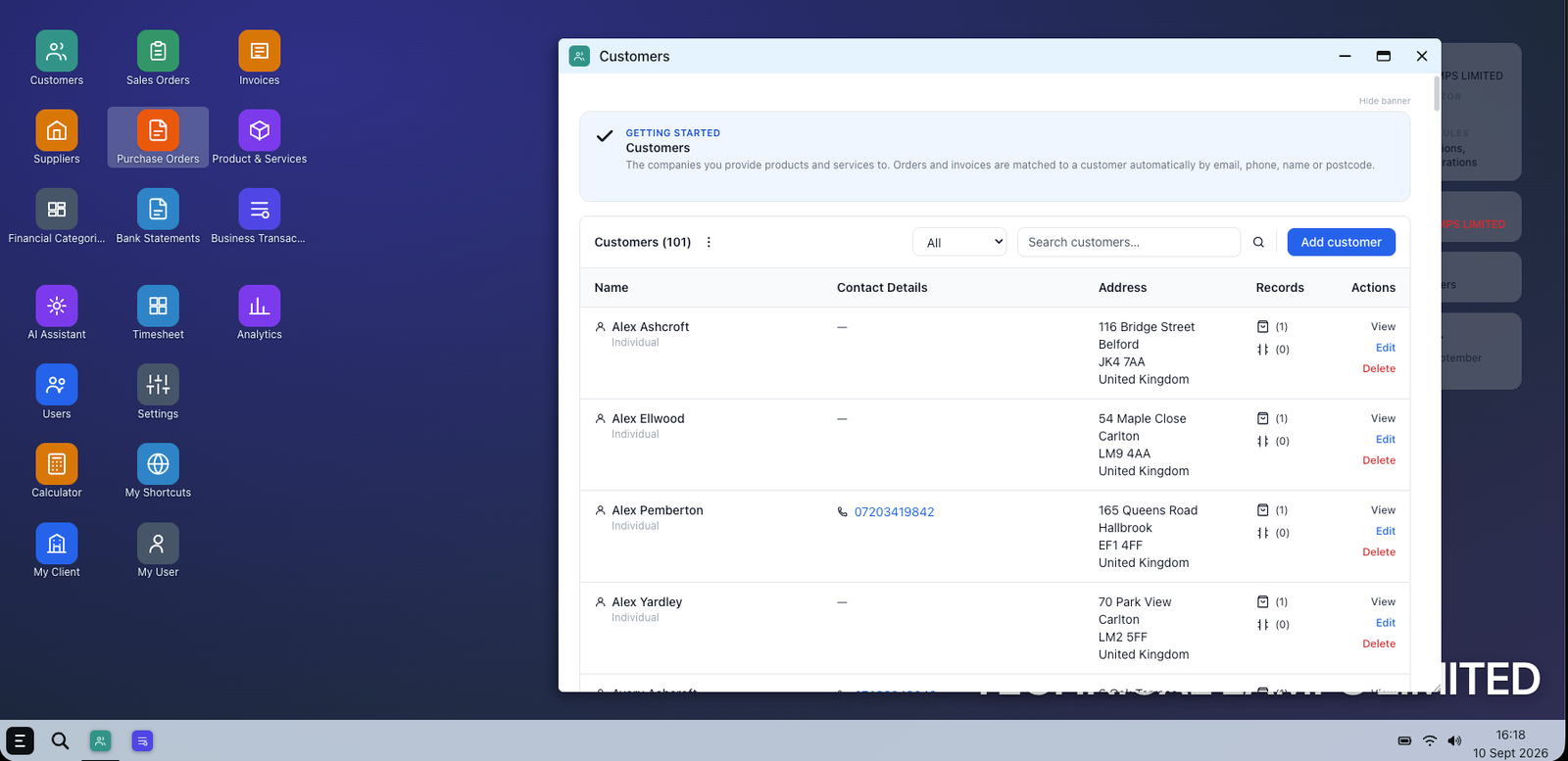Open the volume control in system tray
The width and height of the screenshot is (1568, 761).
tap(1454, 741)
